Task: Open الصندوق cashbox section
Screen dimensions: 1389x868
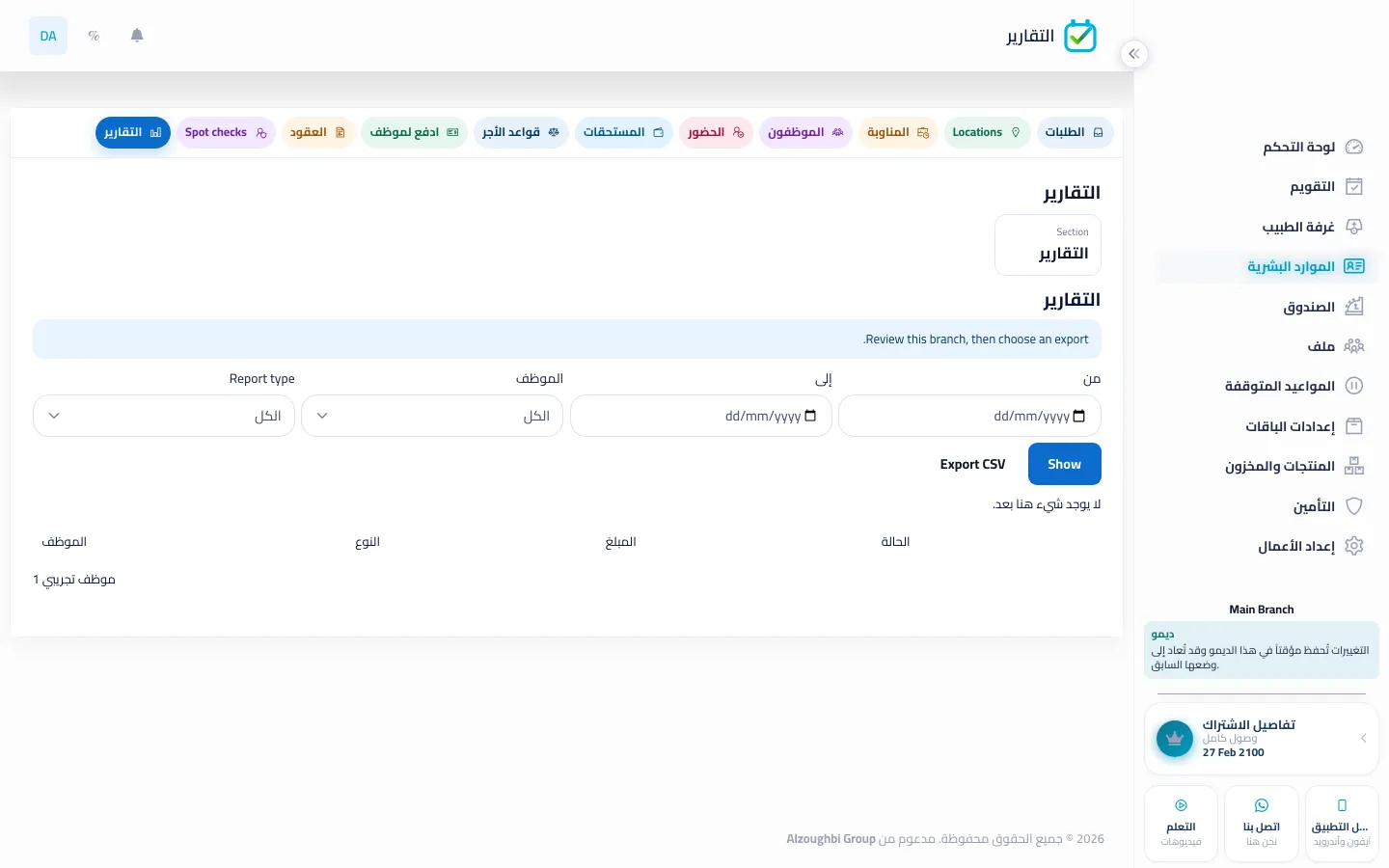Action: point(1322,307)
